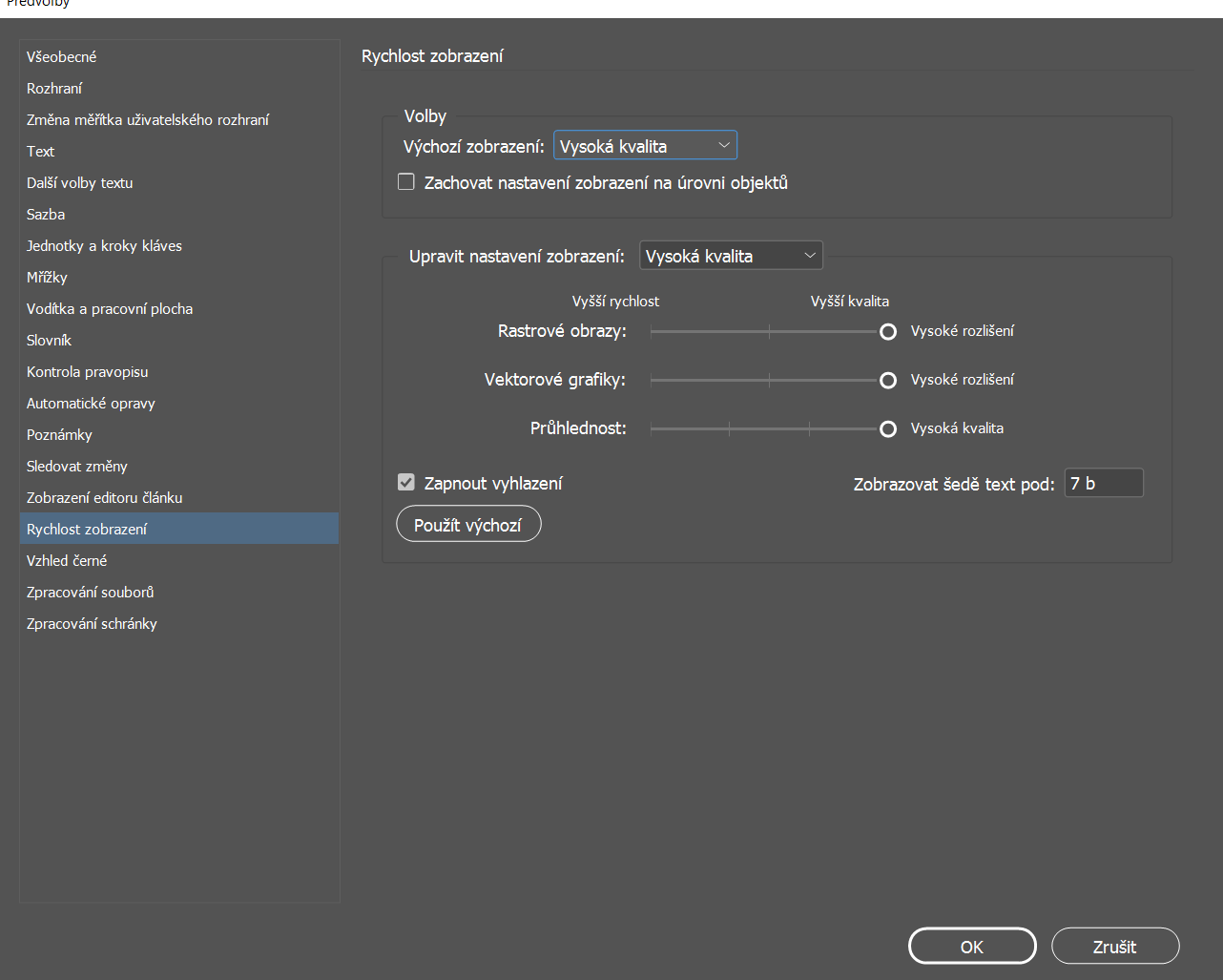This screenshot has width=1223, height=980.
Task: Open the Upravit nastavení zobrazení dropdown
Action: [731, 255]
